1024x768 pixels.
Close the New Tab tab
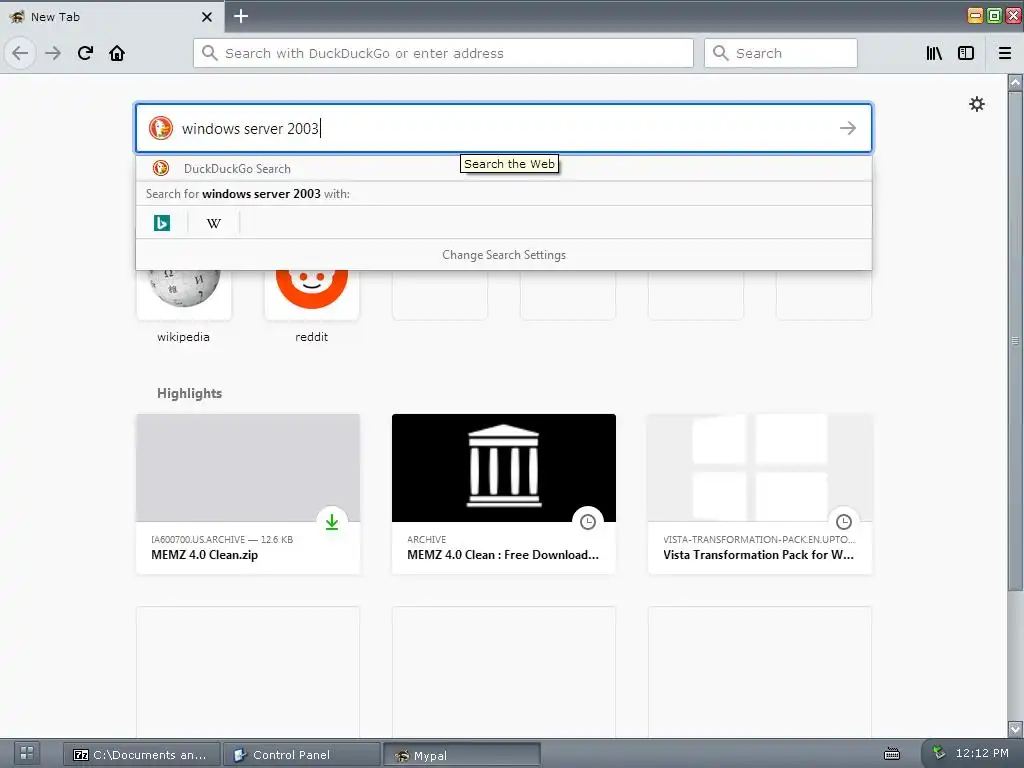pyautogui.click(x=207, y=17)
